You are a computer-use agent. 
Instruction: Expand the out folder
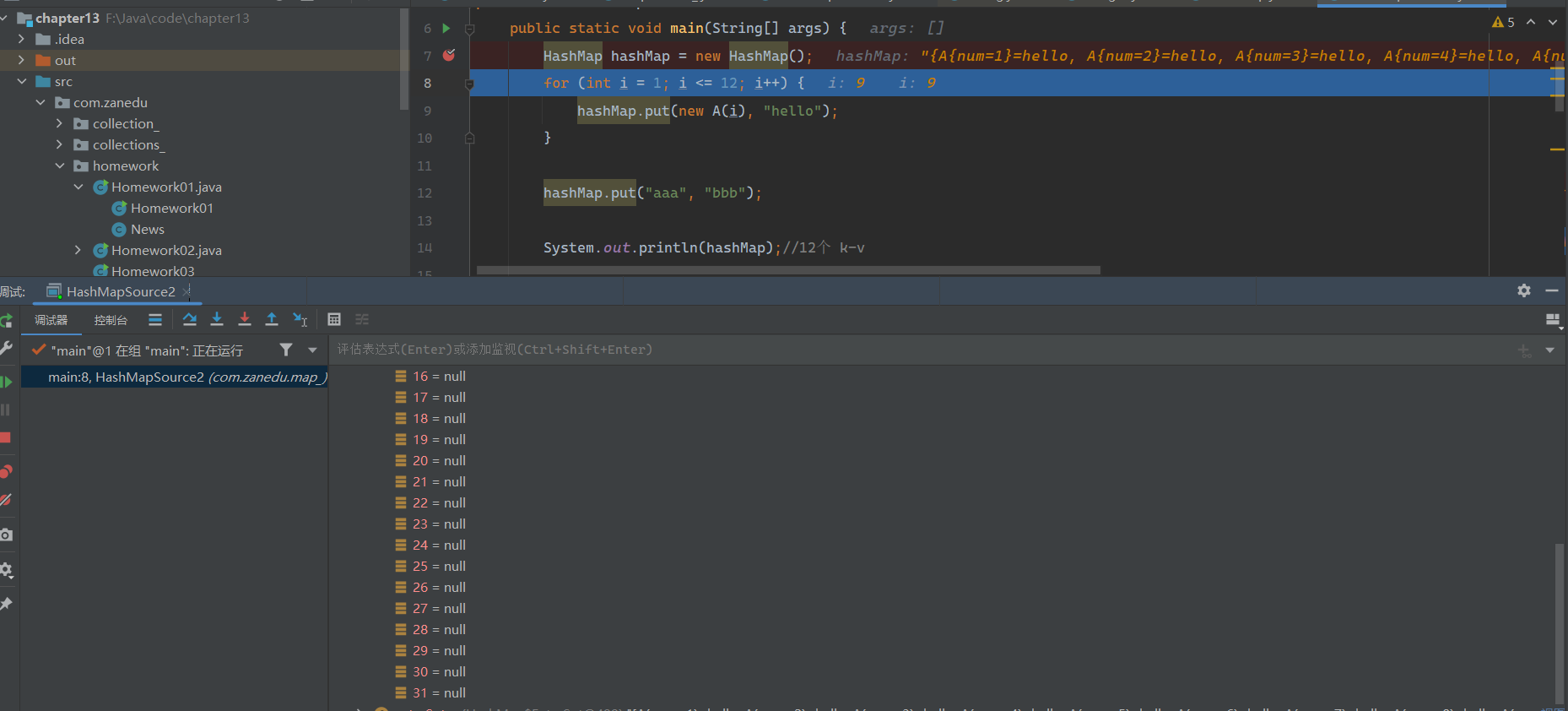pyautogui.click(x=21, y=60)
